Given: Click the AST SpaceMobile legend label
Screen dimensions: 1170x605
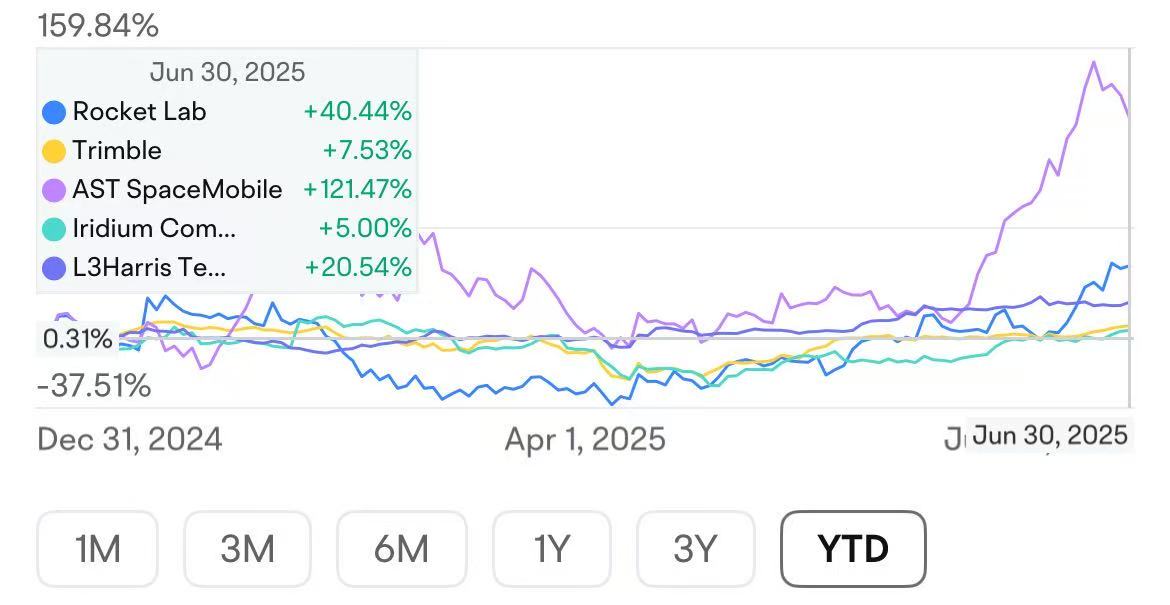Looking at the screenshot, I should (177, 190).
